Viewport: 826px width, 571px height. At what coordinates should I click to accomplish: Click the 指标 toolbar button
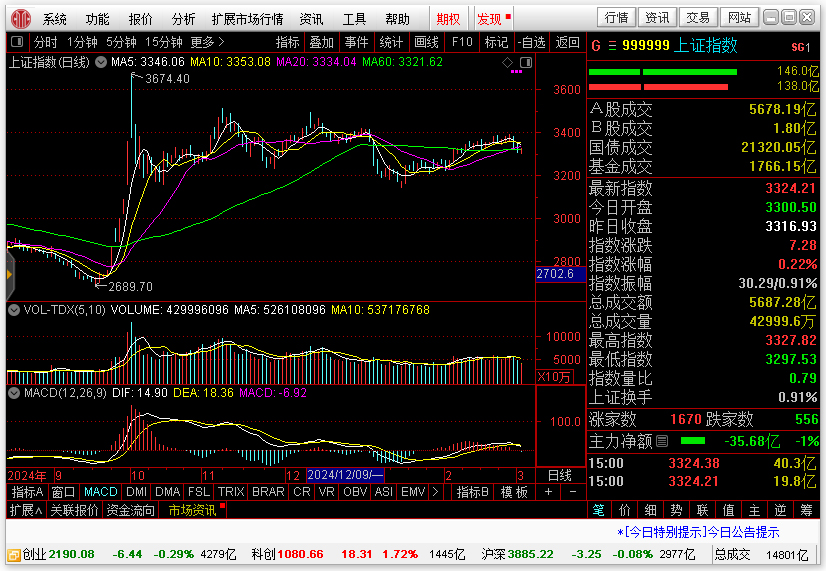(x=288, y=42)
